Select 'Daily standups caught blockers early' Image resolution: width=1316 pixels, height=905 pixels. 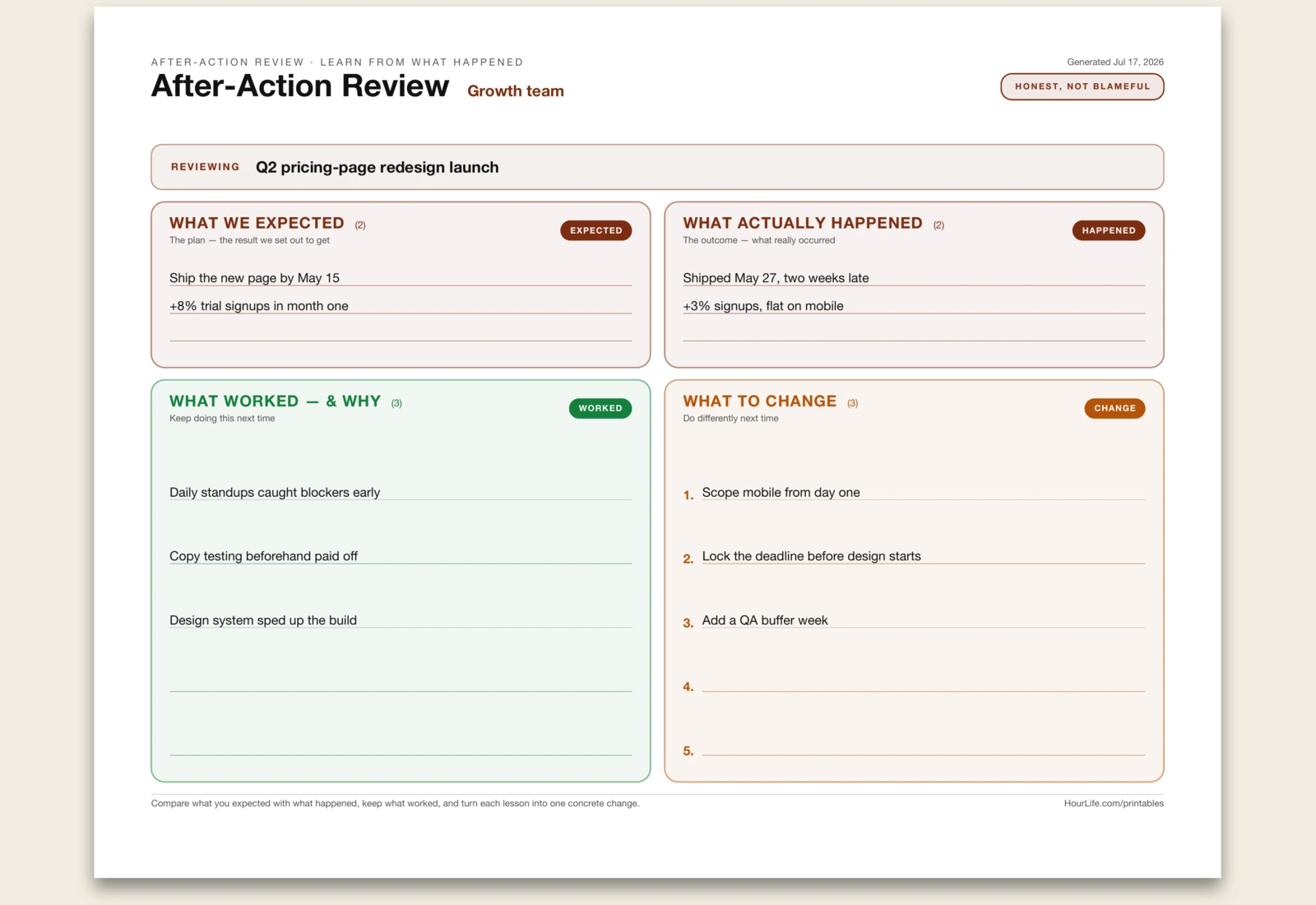pyautogui.click(x=275, y=492)
